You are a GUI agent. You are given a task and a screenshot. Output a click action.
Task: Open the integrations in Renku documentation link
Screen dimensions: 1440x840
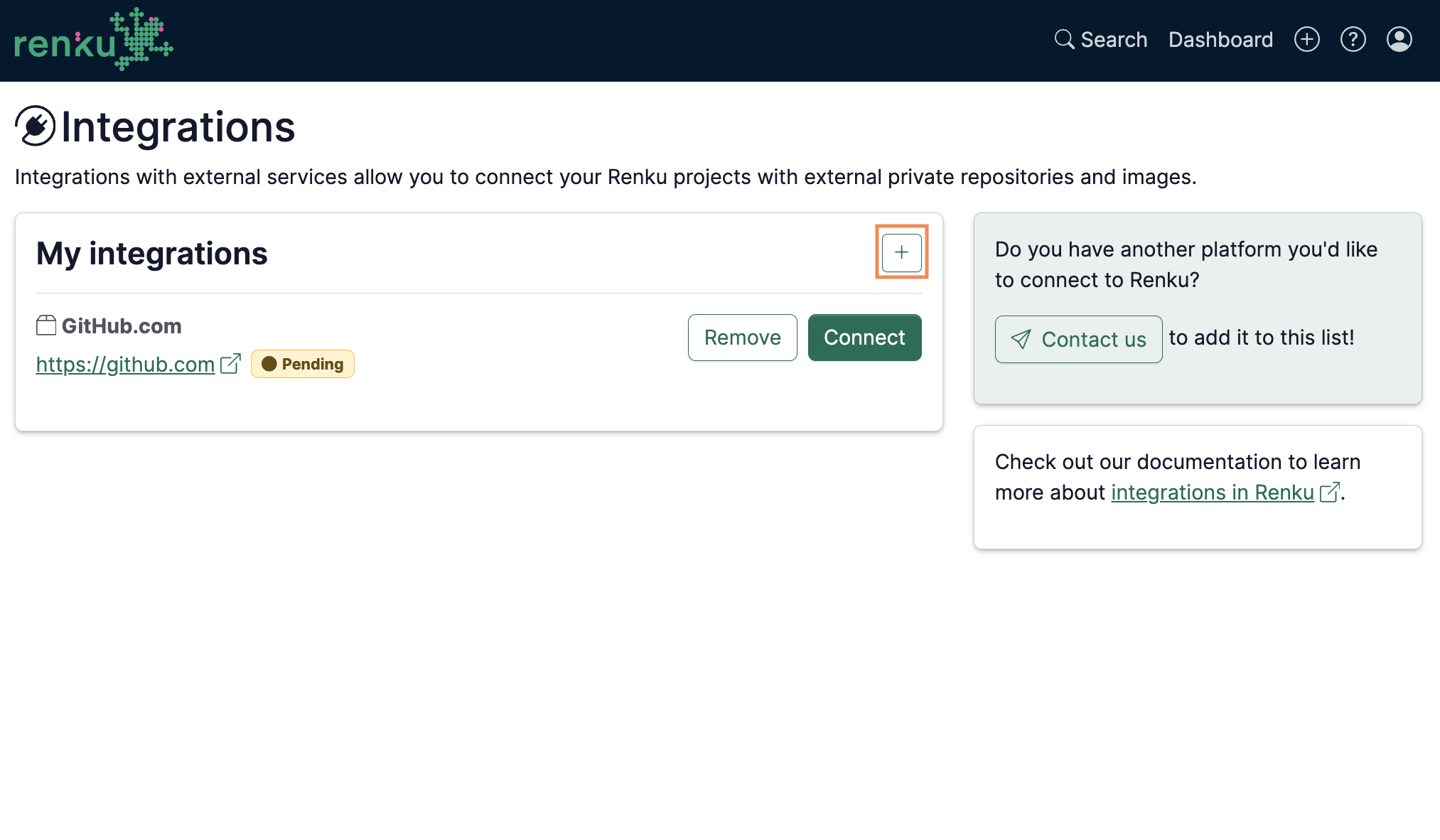pyautogui.click(x=1212, y=492)
